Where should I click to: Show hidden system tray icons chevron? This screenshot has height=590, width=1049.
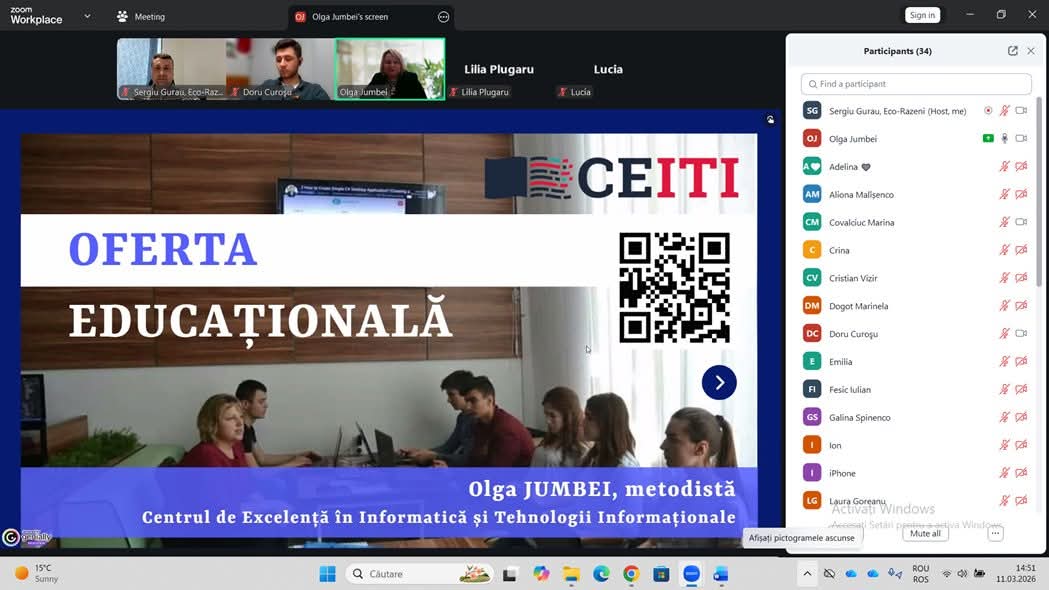click(807, 574)
